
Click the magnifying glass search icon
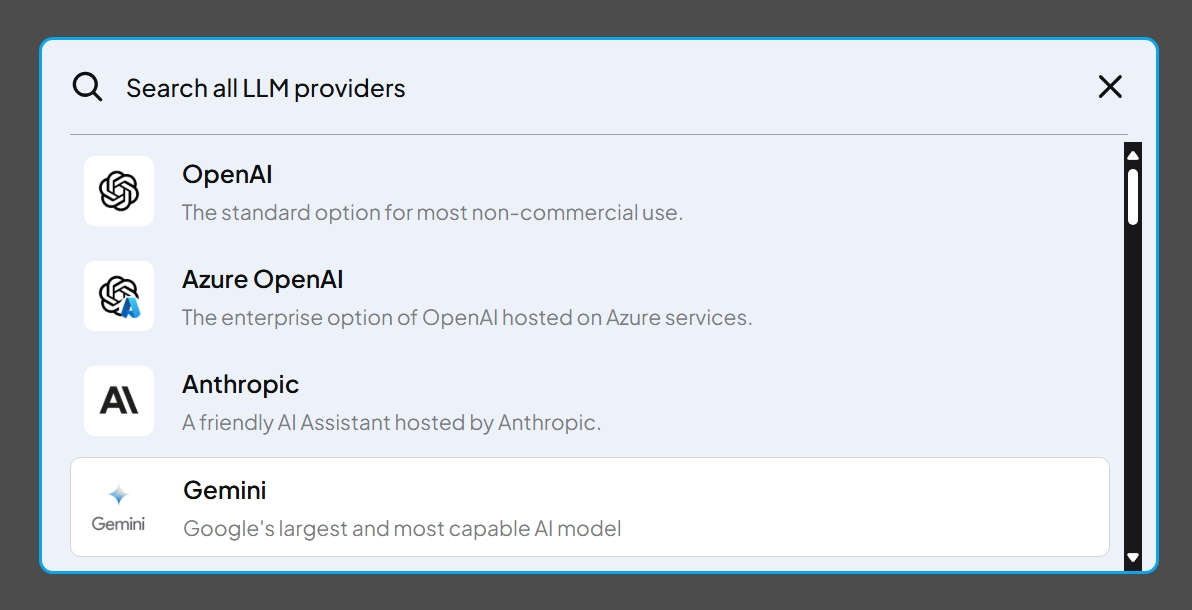(x=88, y=87)
